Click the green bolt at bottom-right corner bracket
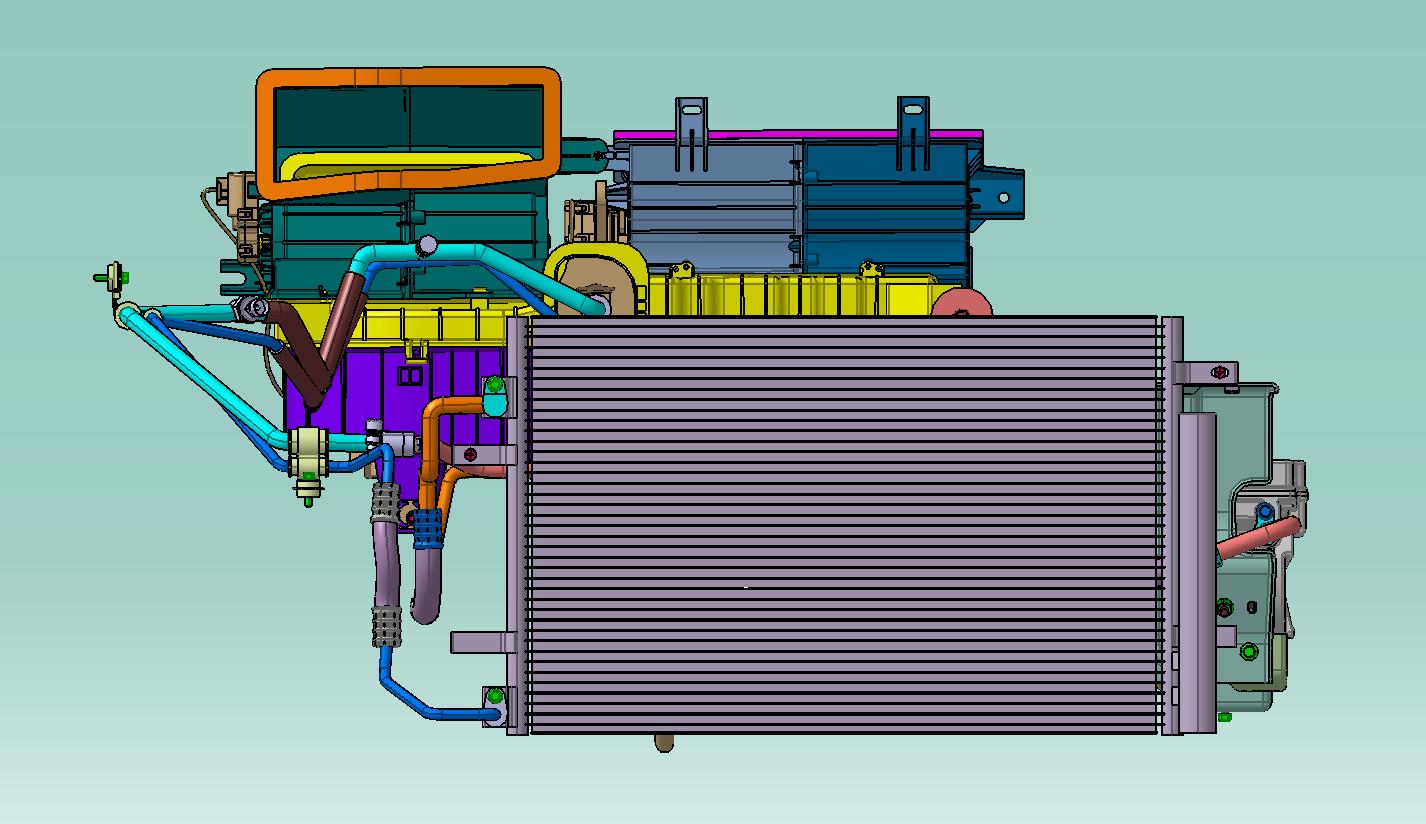 tap(1225, 717)
